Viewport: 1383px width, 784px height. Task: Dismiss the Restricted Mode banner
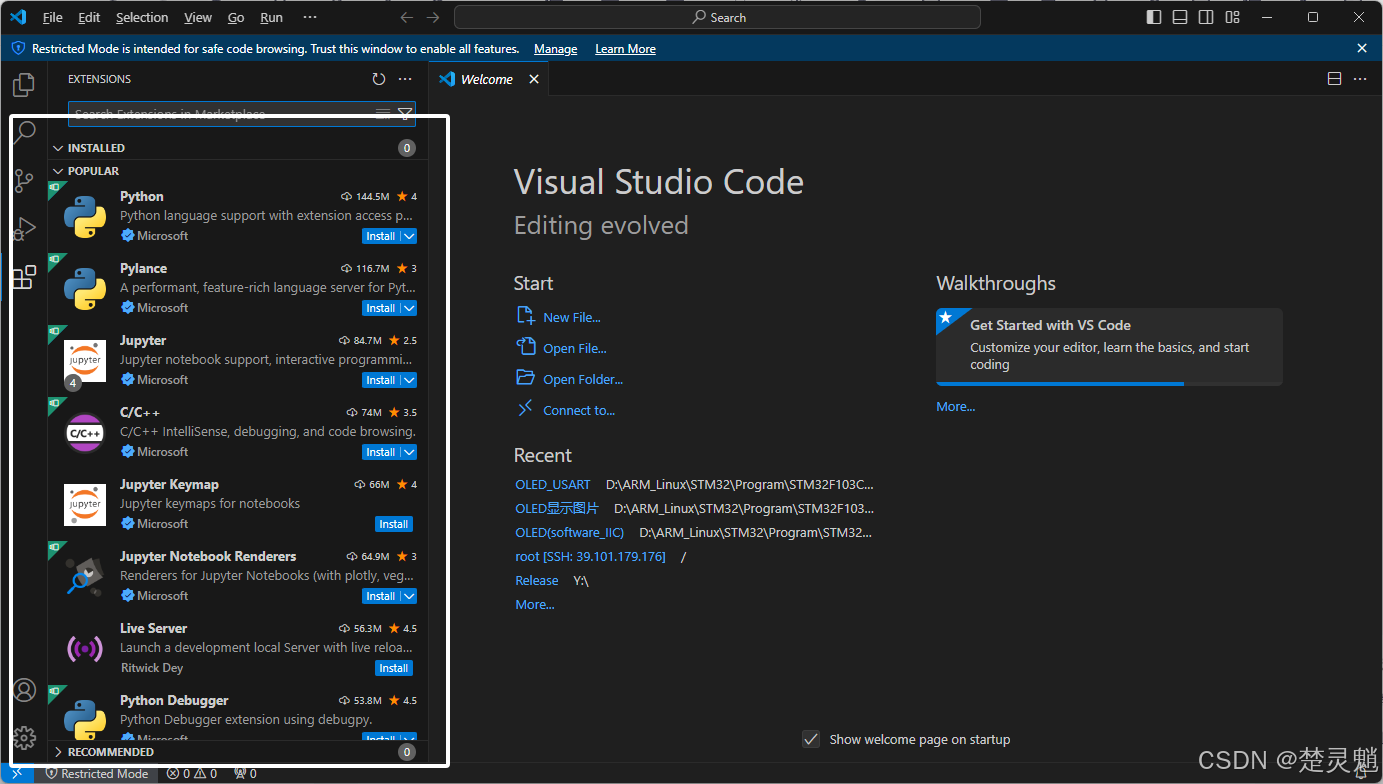pos(1362,48)
